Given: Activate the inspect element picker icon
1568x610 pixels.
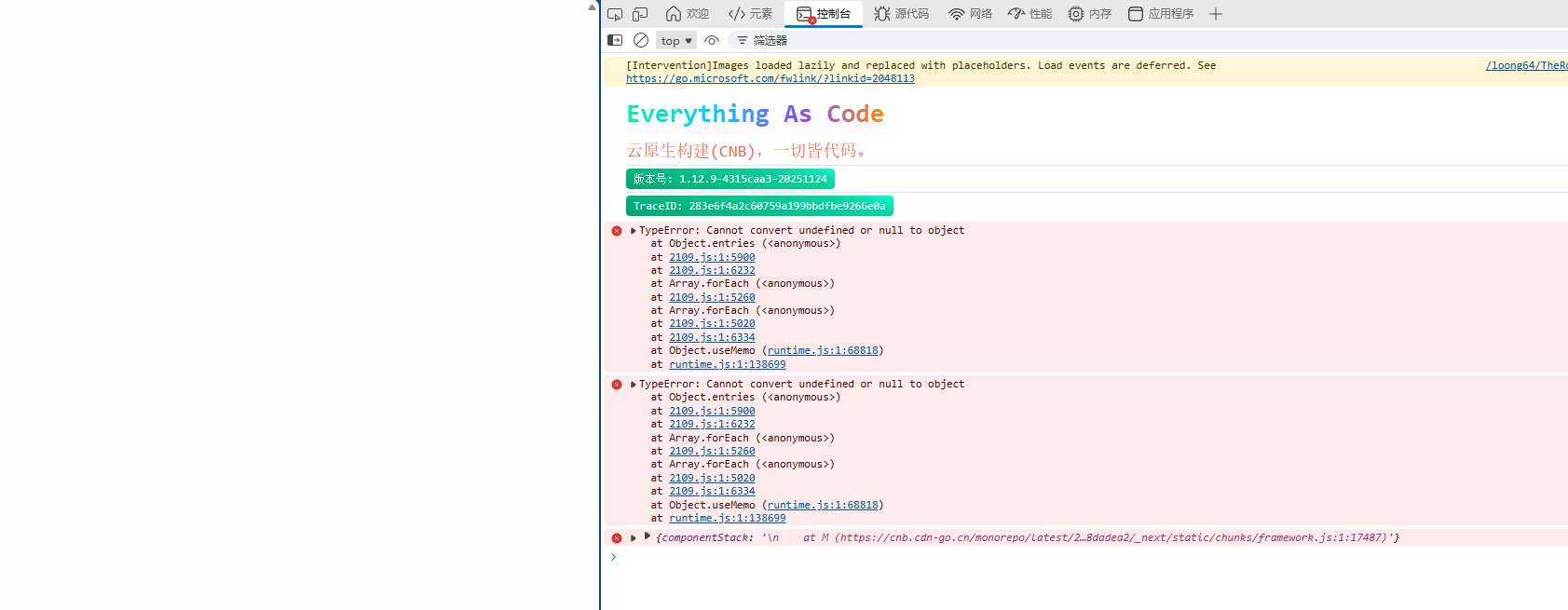Looking at the screenshot, I should [615, 14].
